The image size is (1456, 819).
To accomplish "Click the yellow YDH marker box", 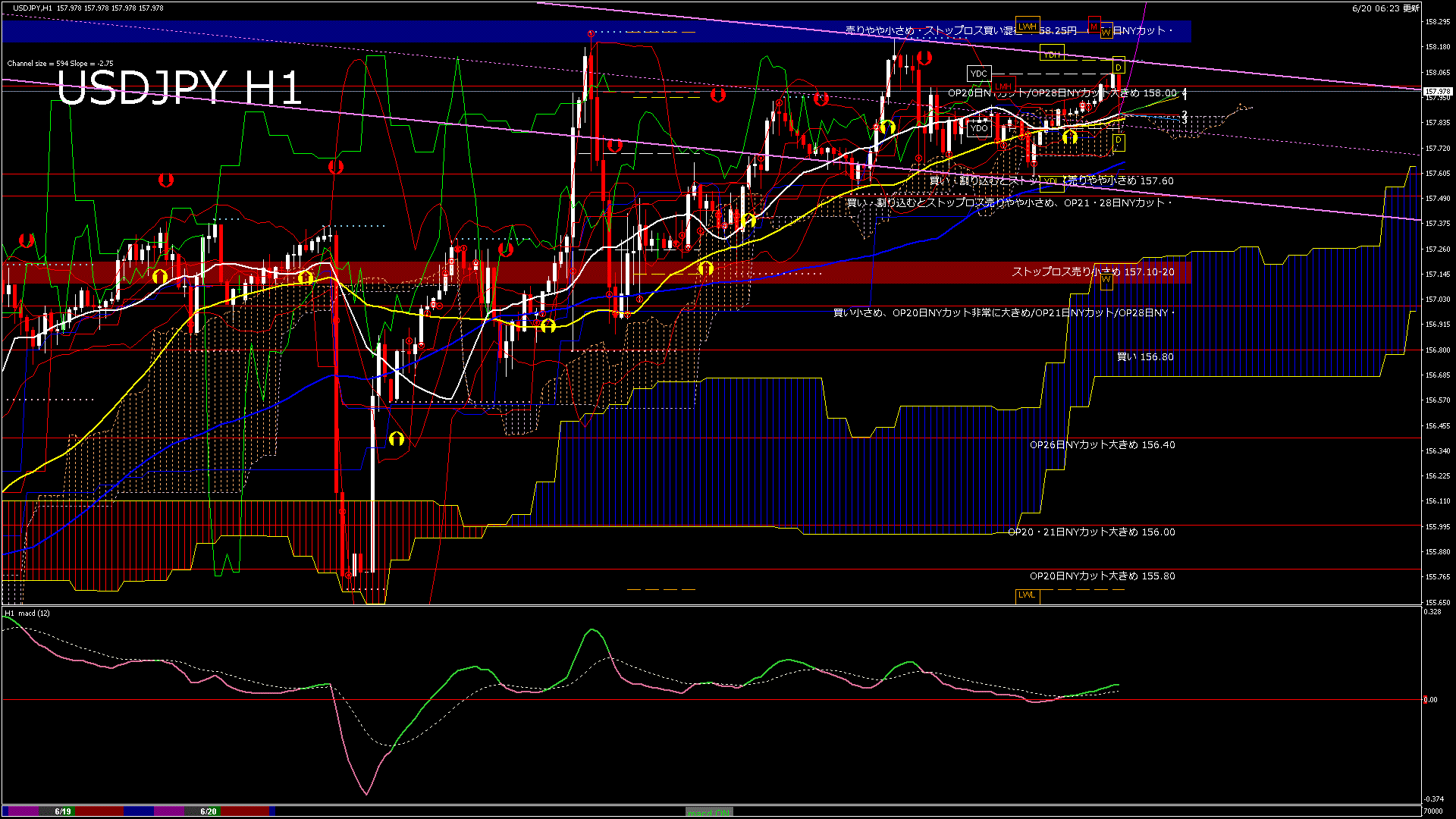I will click(1051, 54).
